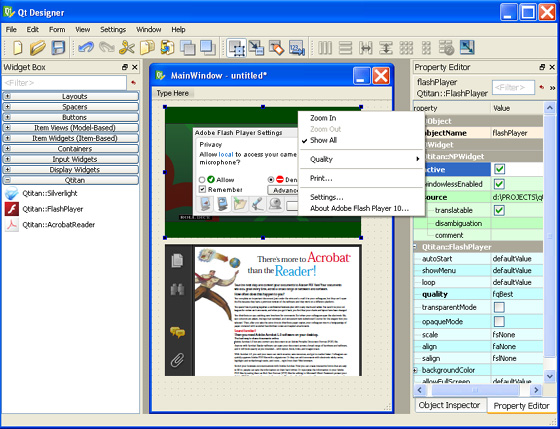Apply Lay Out in a Grid icon

coord(406,48)
